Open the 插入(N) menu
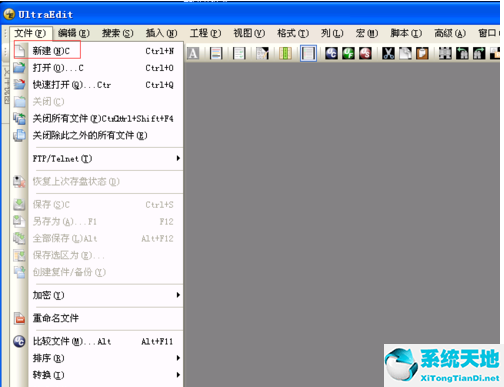 161,33
